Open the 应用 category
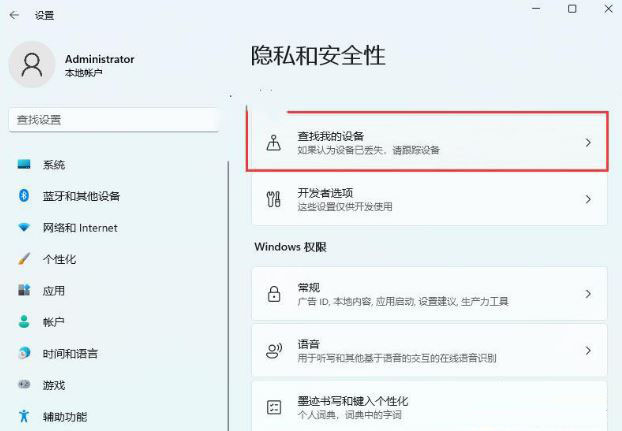Viewport: 622px width, 431px height. (54, 290)
